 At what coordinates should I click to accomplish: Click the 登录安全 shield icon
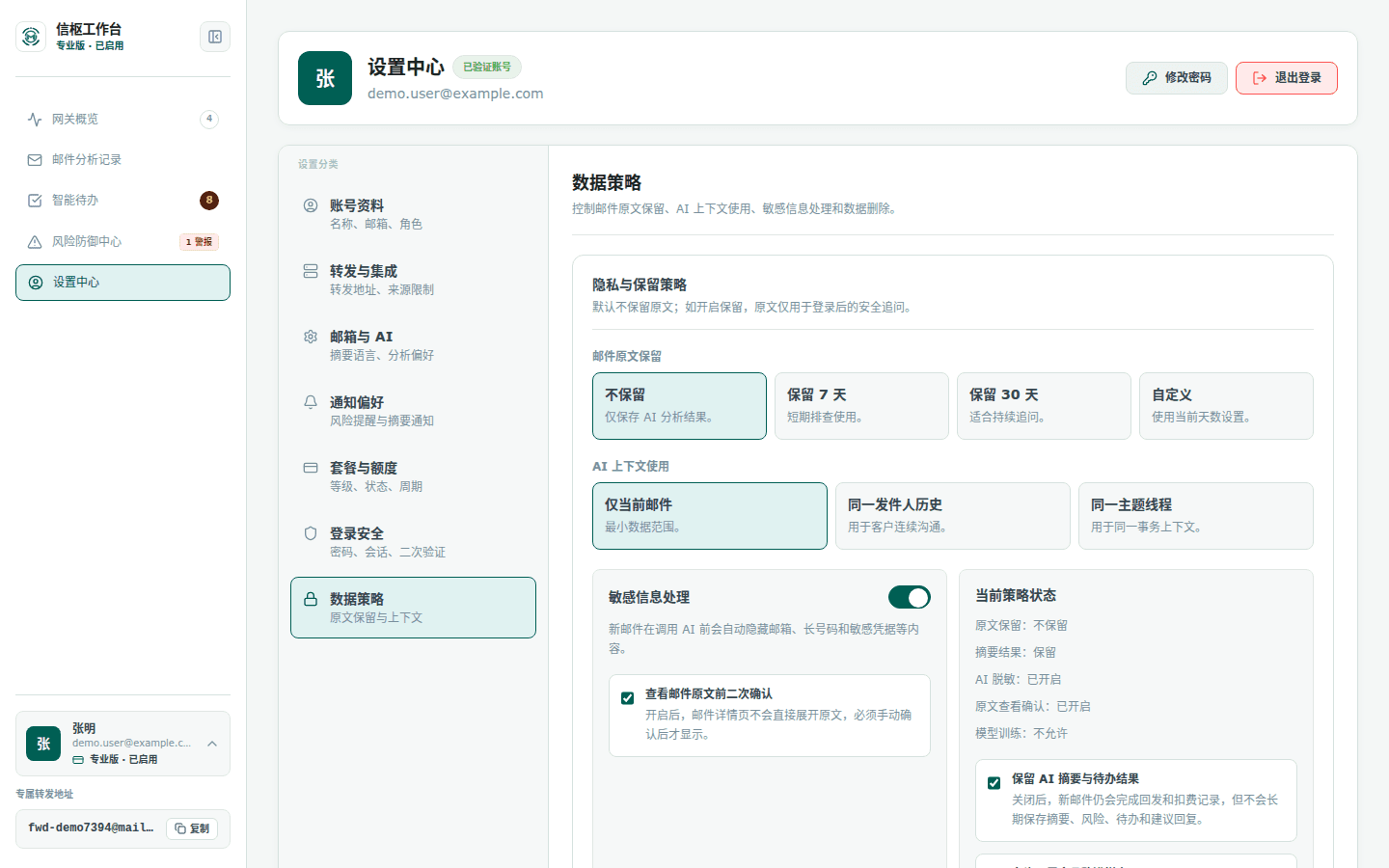point(311,533)
